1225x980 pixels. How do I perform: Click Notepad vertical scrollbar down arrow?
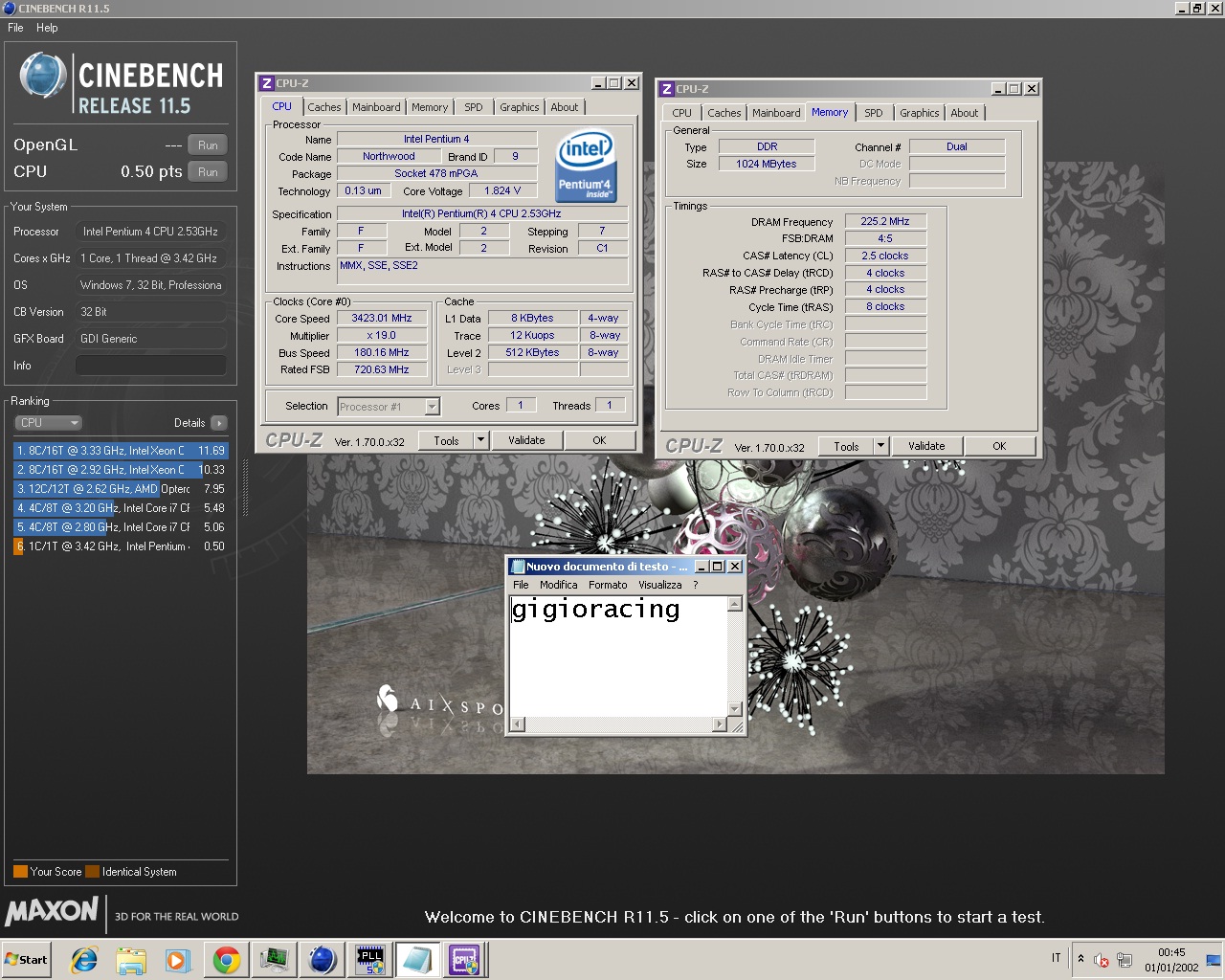735,708
